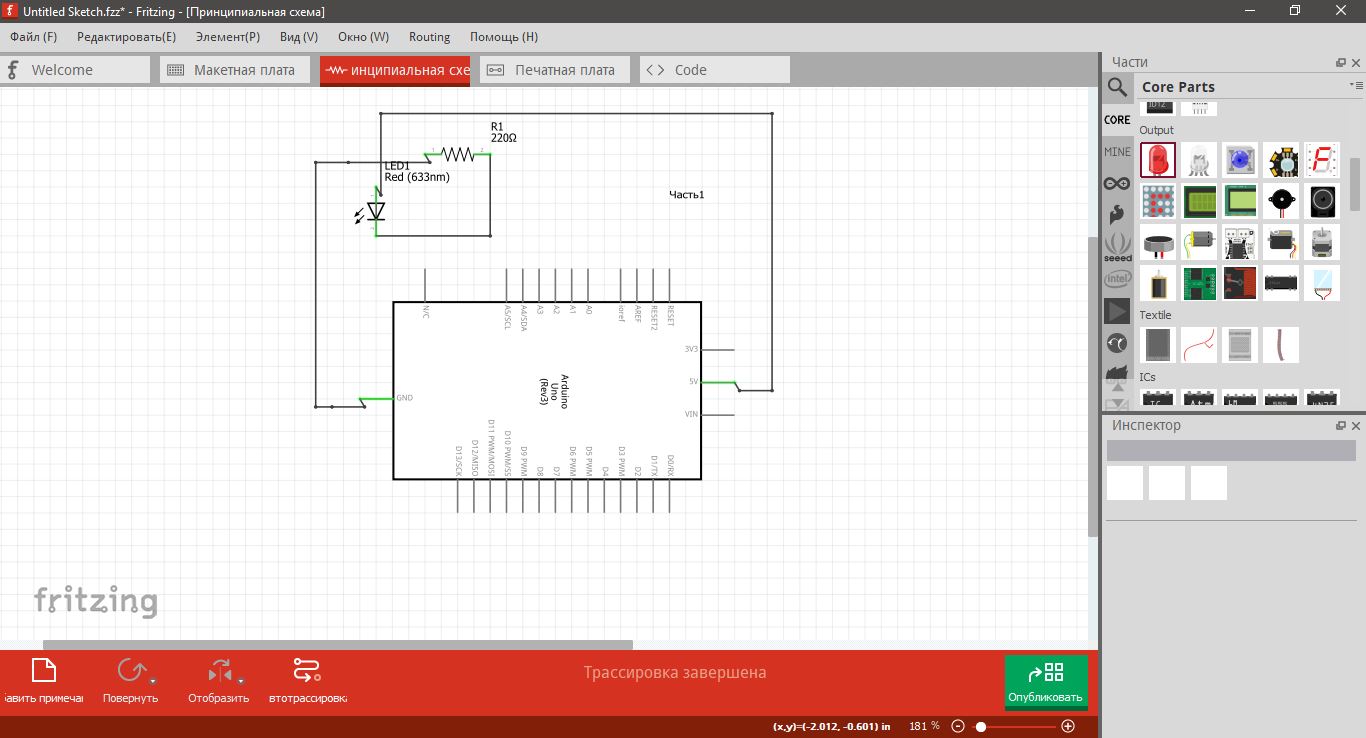Flip the part with Отобразить button
This screenshot has height=738, width=1366.
coord(218,681)
